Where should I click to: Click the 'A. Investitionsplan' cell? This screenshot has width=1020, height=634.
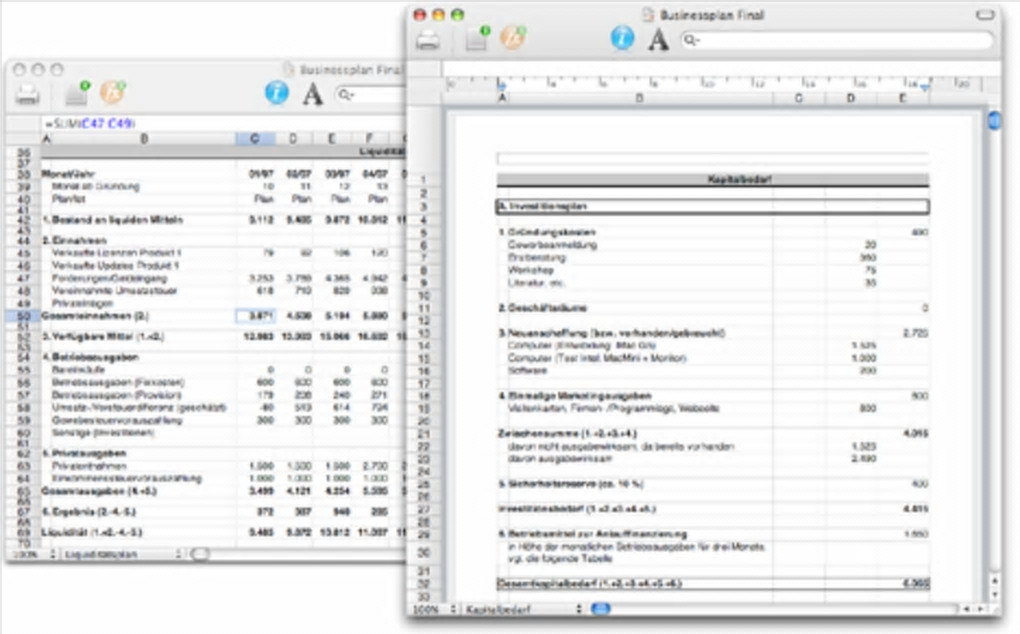pyautogui.click(x=713, y=206)
